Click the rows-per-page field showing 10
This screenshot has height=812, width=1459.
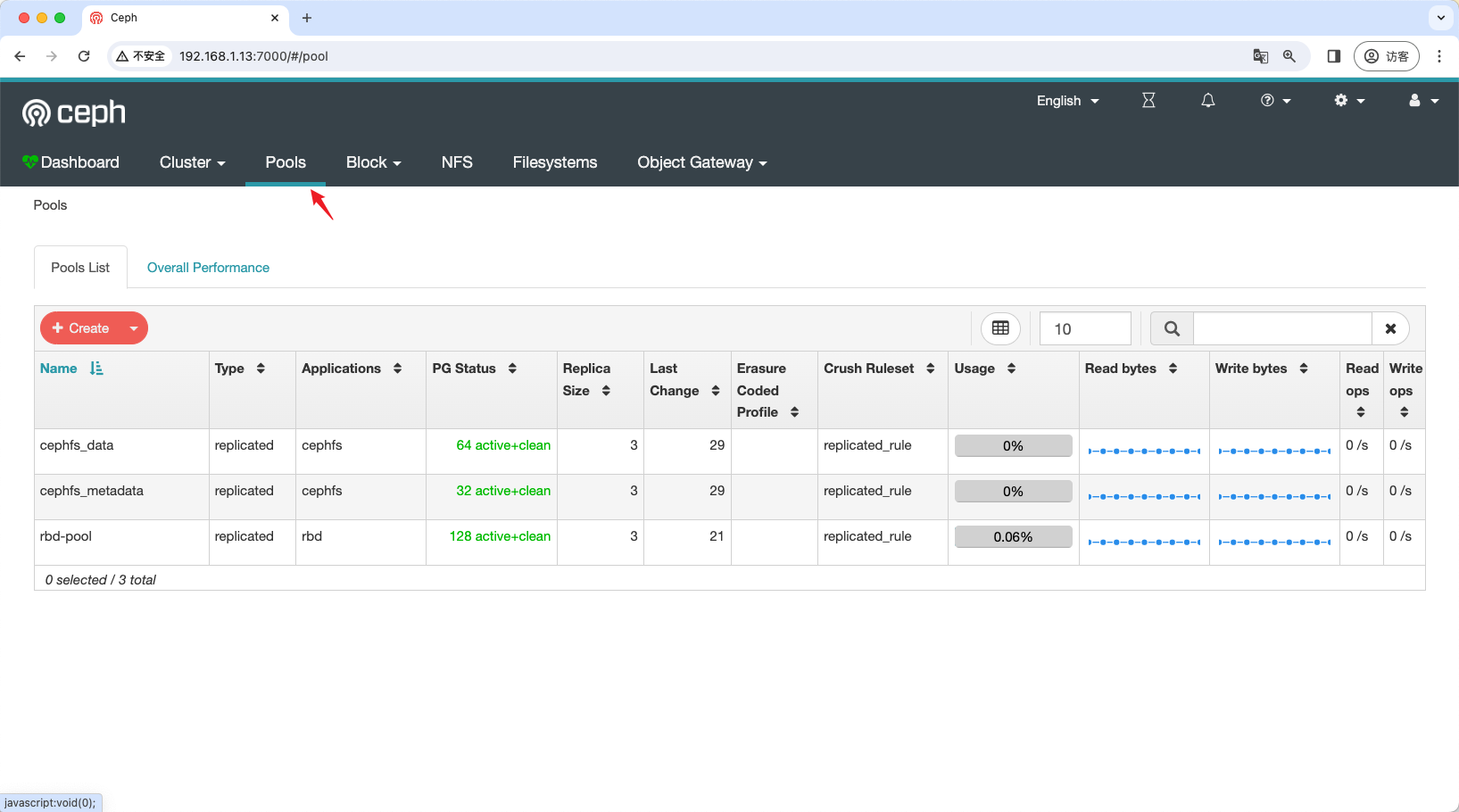[x=1085, y=328]
